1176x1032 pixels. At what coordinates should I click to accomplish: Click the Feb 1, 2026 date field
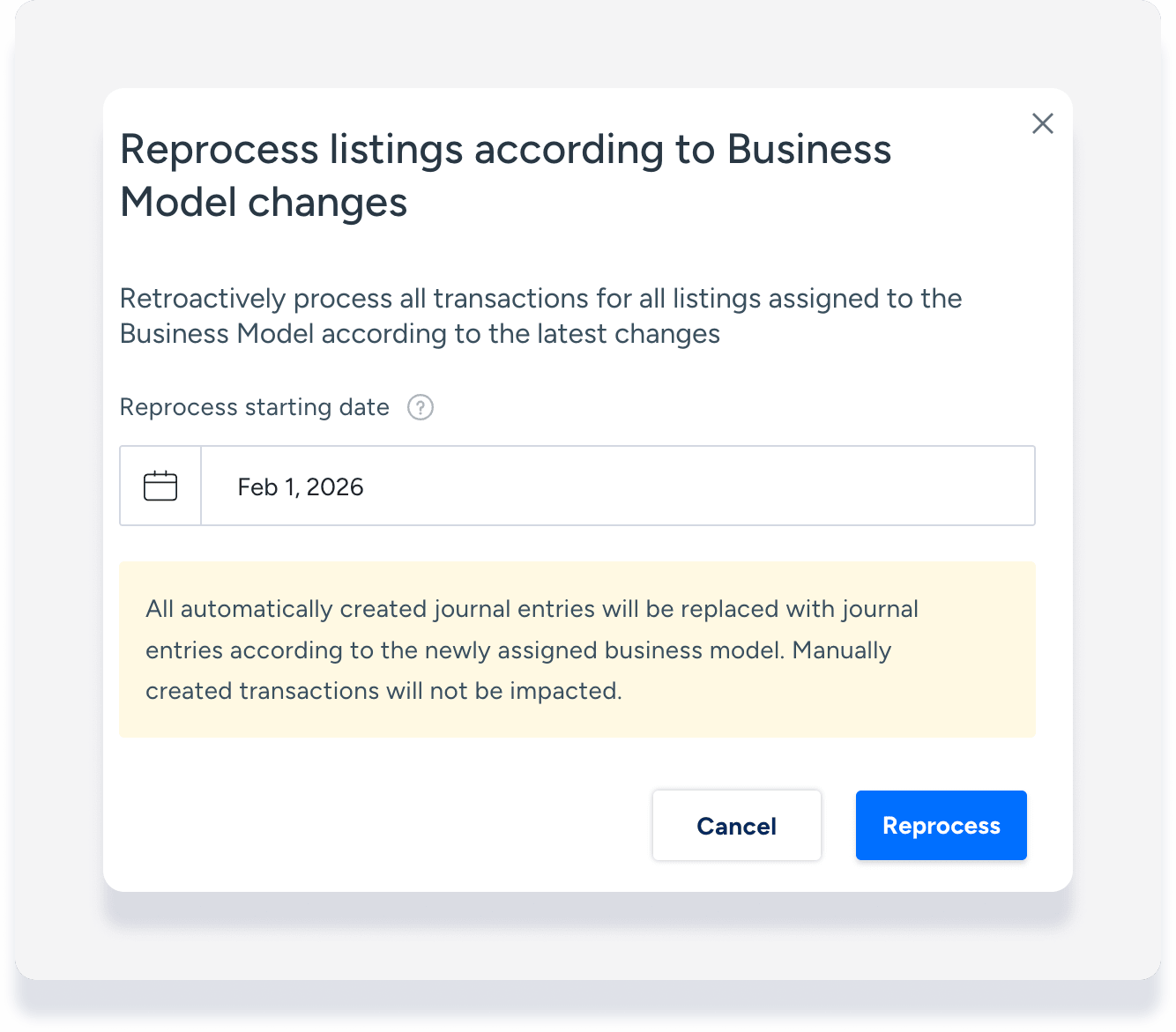[301, 487]
